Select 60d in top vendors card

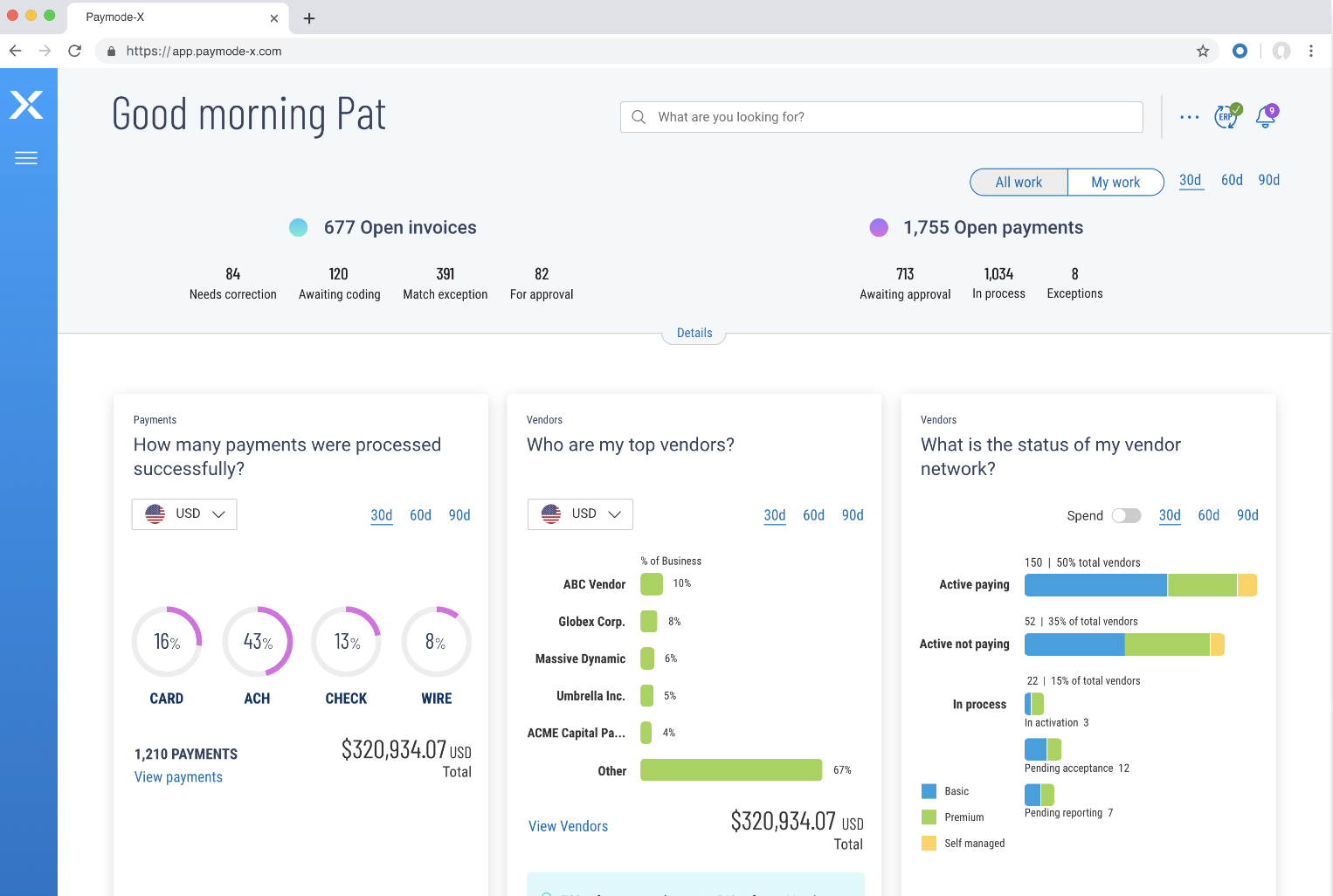[813, 515]
